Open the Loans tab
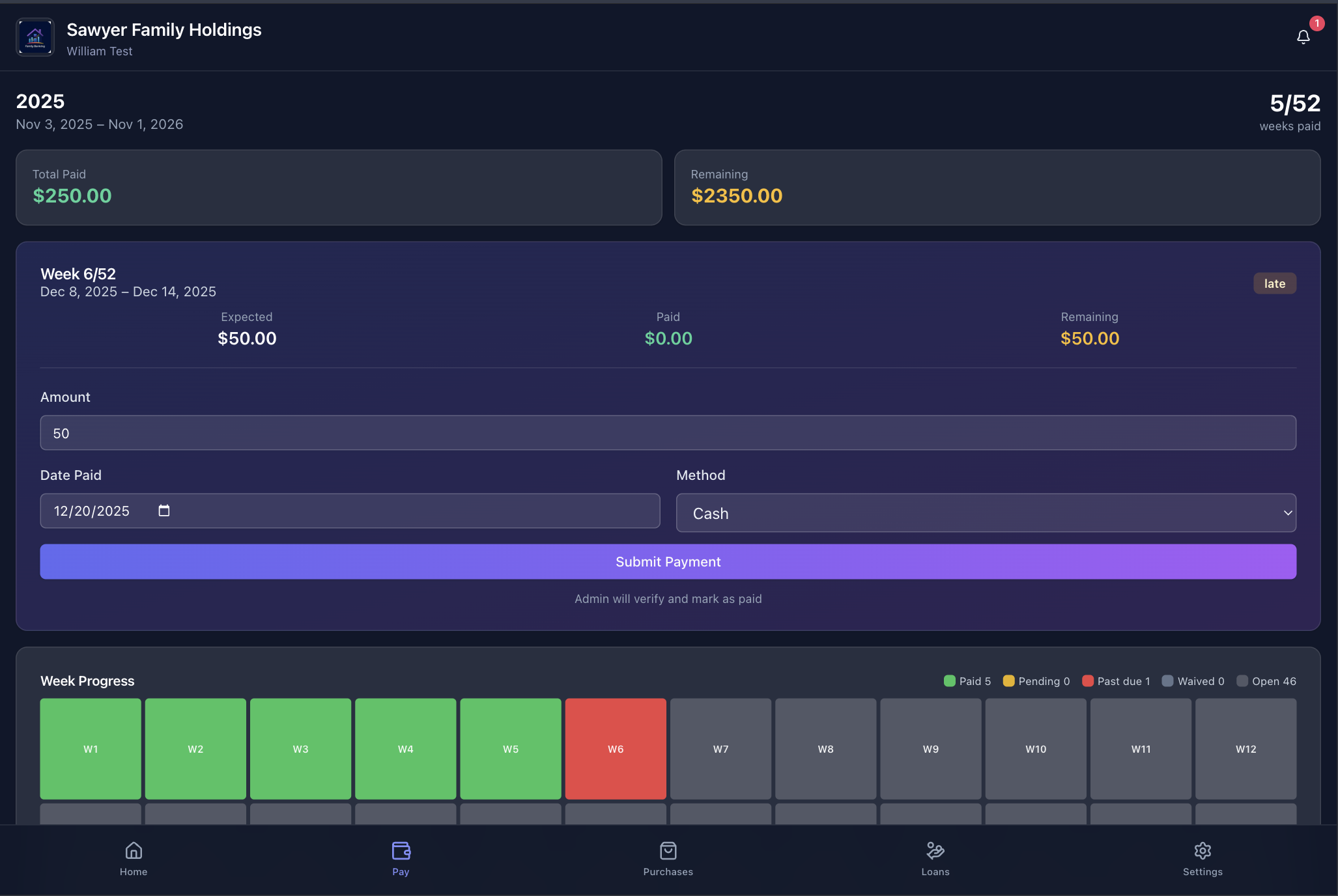Screen dimensions: 1338x896 pyautogui.click(x=935, y=859)
